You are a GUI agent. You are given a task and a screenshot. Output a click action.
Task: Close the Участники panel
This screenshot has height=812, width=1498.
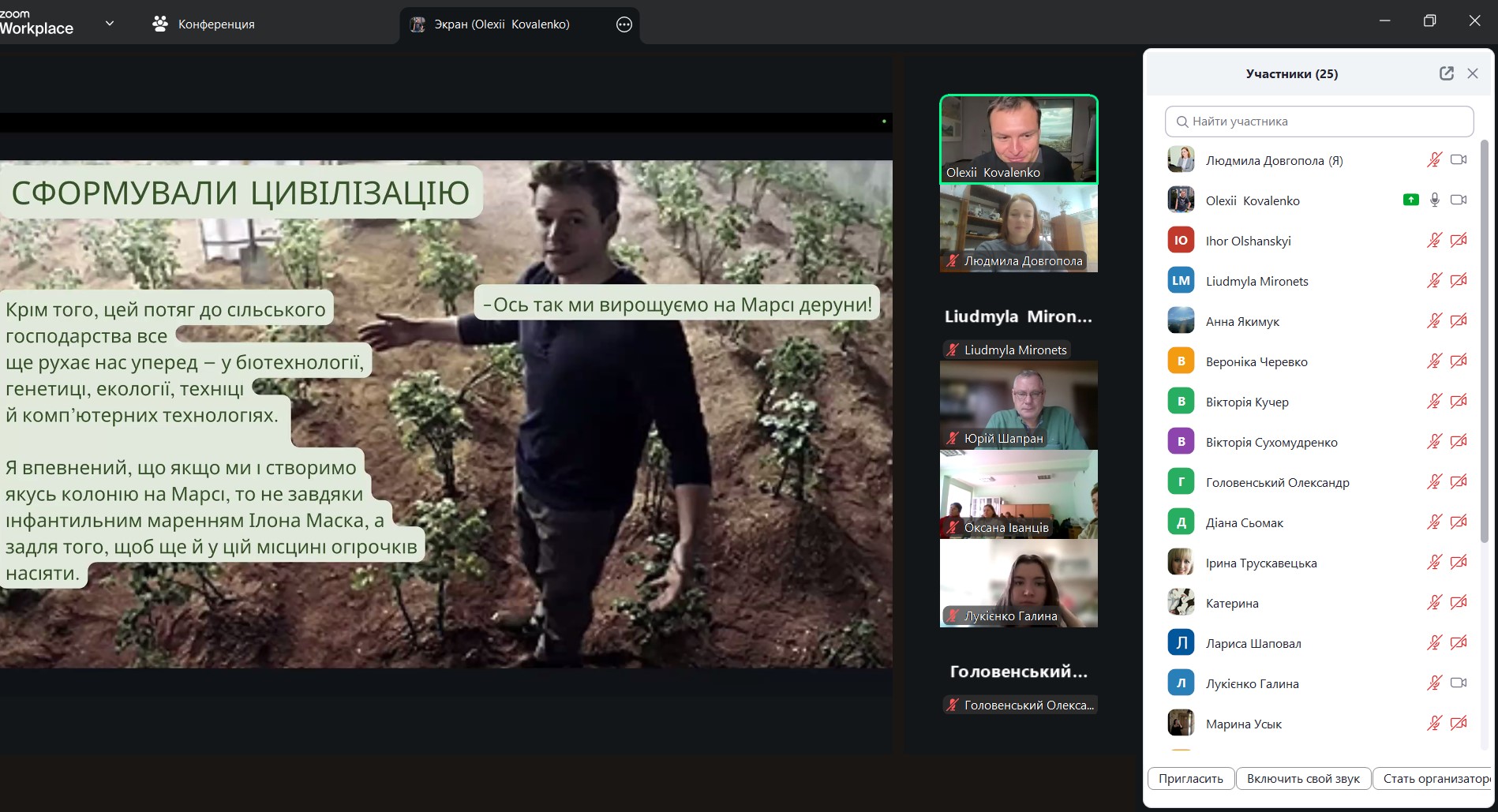point(1473,73)
